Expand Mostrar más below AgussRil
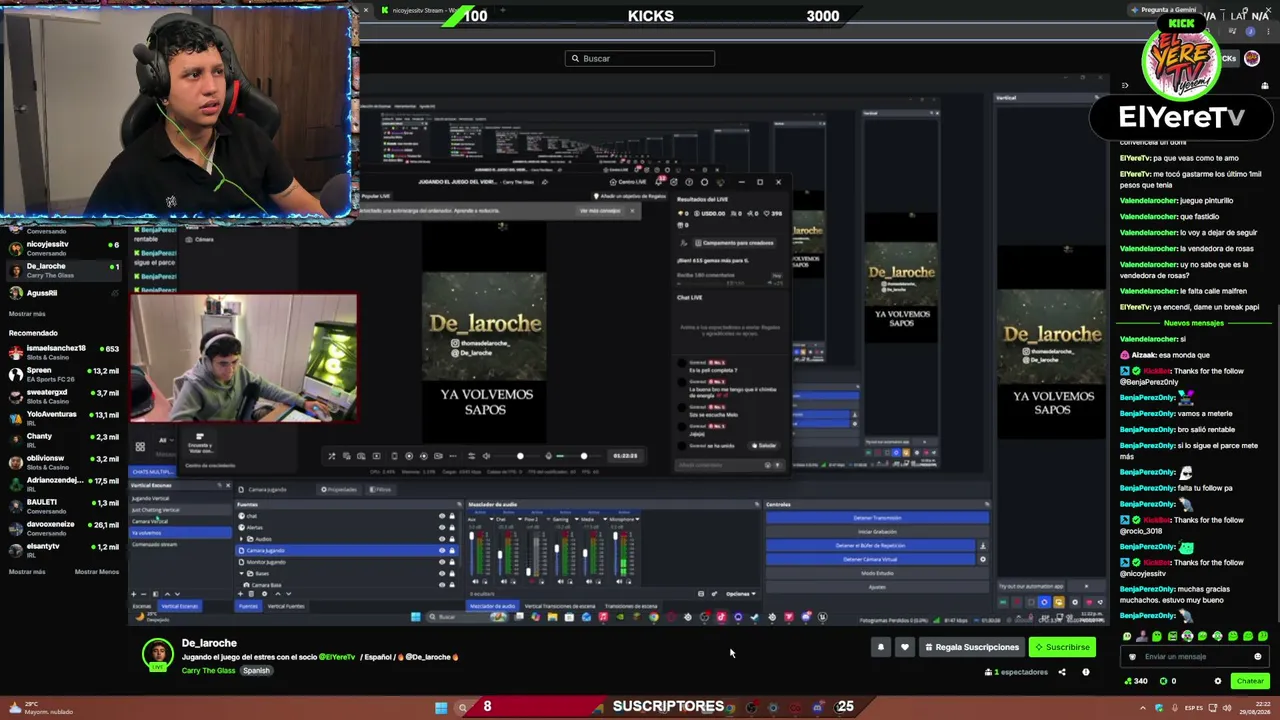The width and height of the screenshot is (1280, 720). click(x=27, y=314)
